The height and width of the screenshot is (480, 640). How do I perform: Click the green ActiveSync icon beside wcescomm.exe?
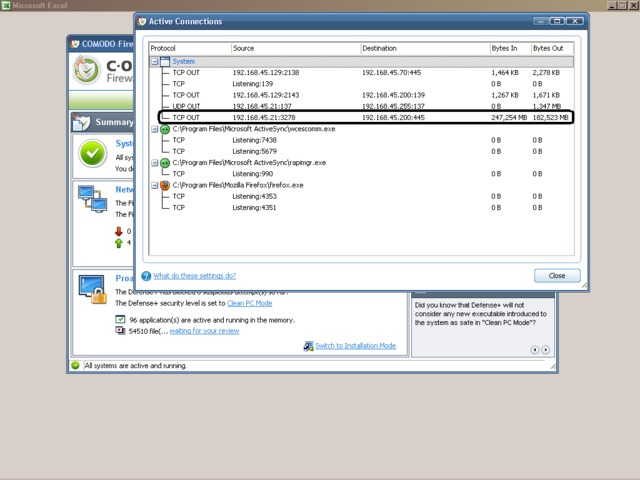(x=165, y=129)
